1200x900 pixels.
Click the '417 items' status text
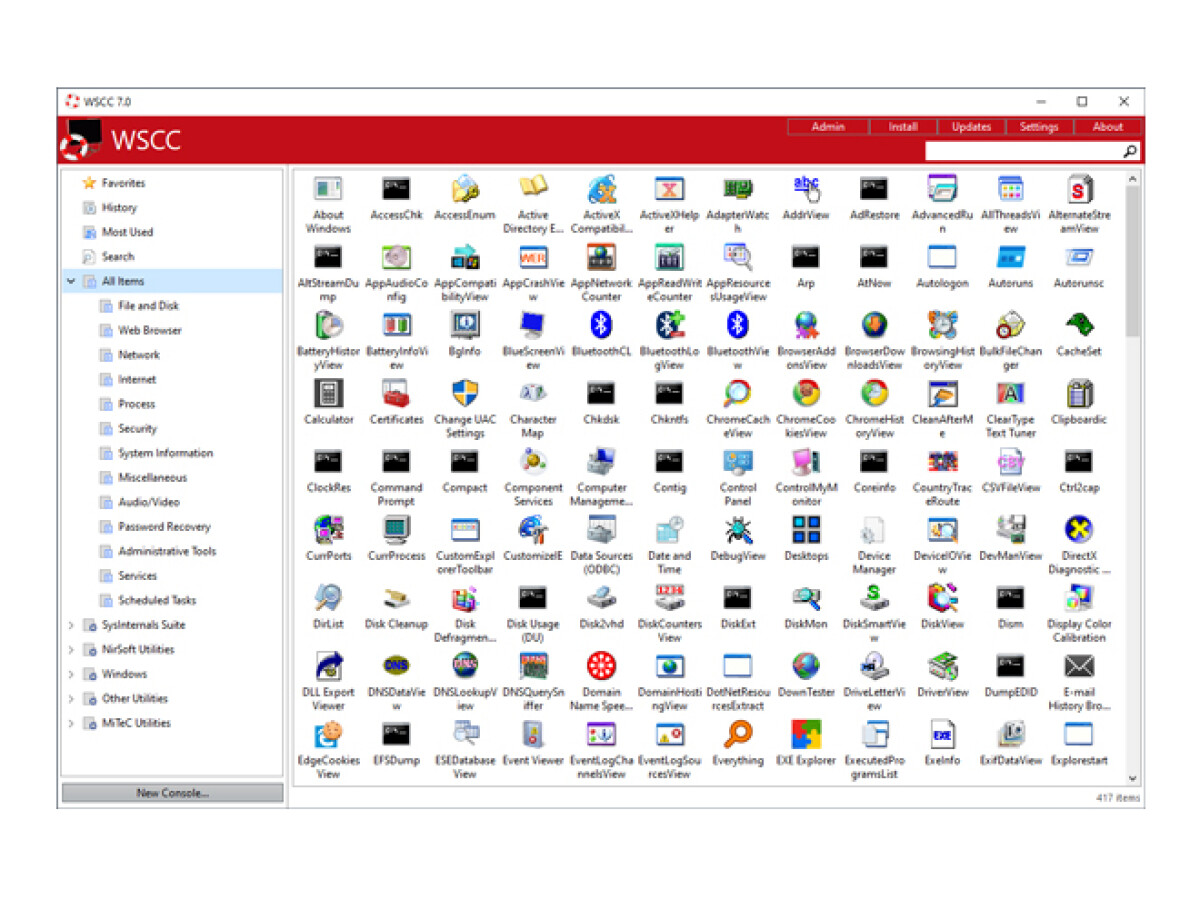[x=1119, y=798]
